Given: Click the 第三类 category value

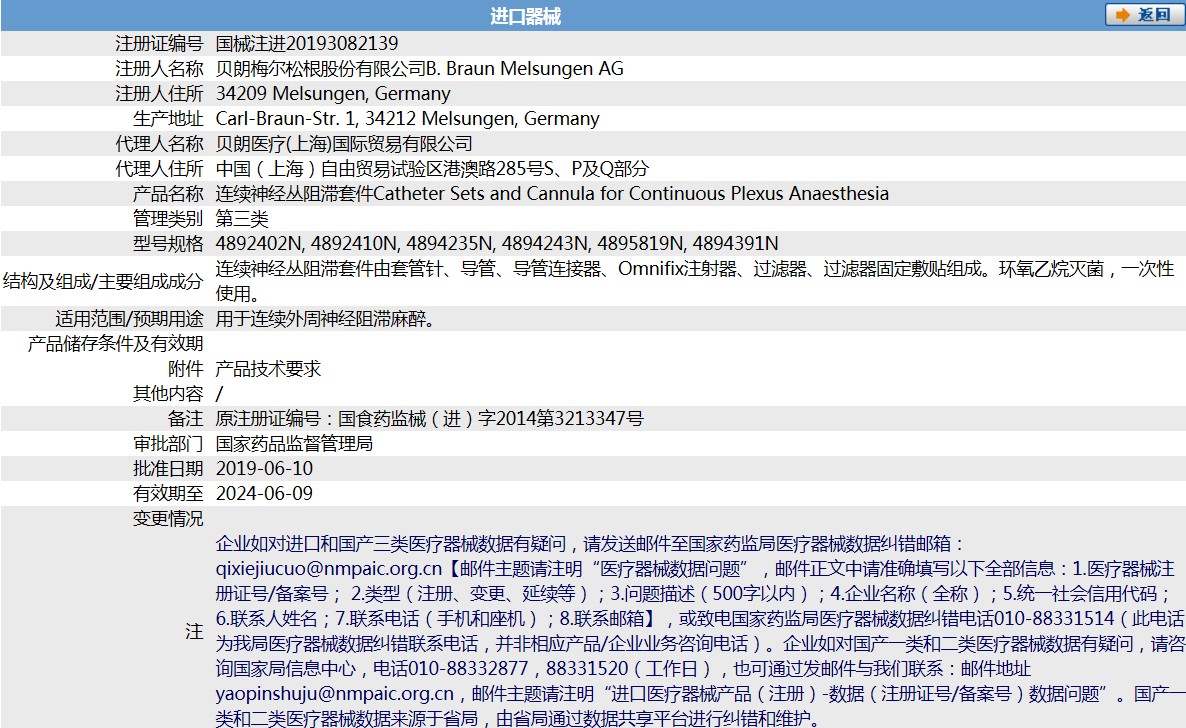Looking at the screenshot, I should pyautogui.click(x=242, y=218).
